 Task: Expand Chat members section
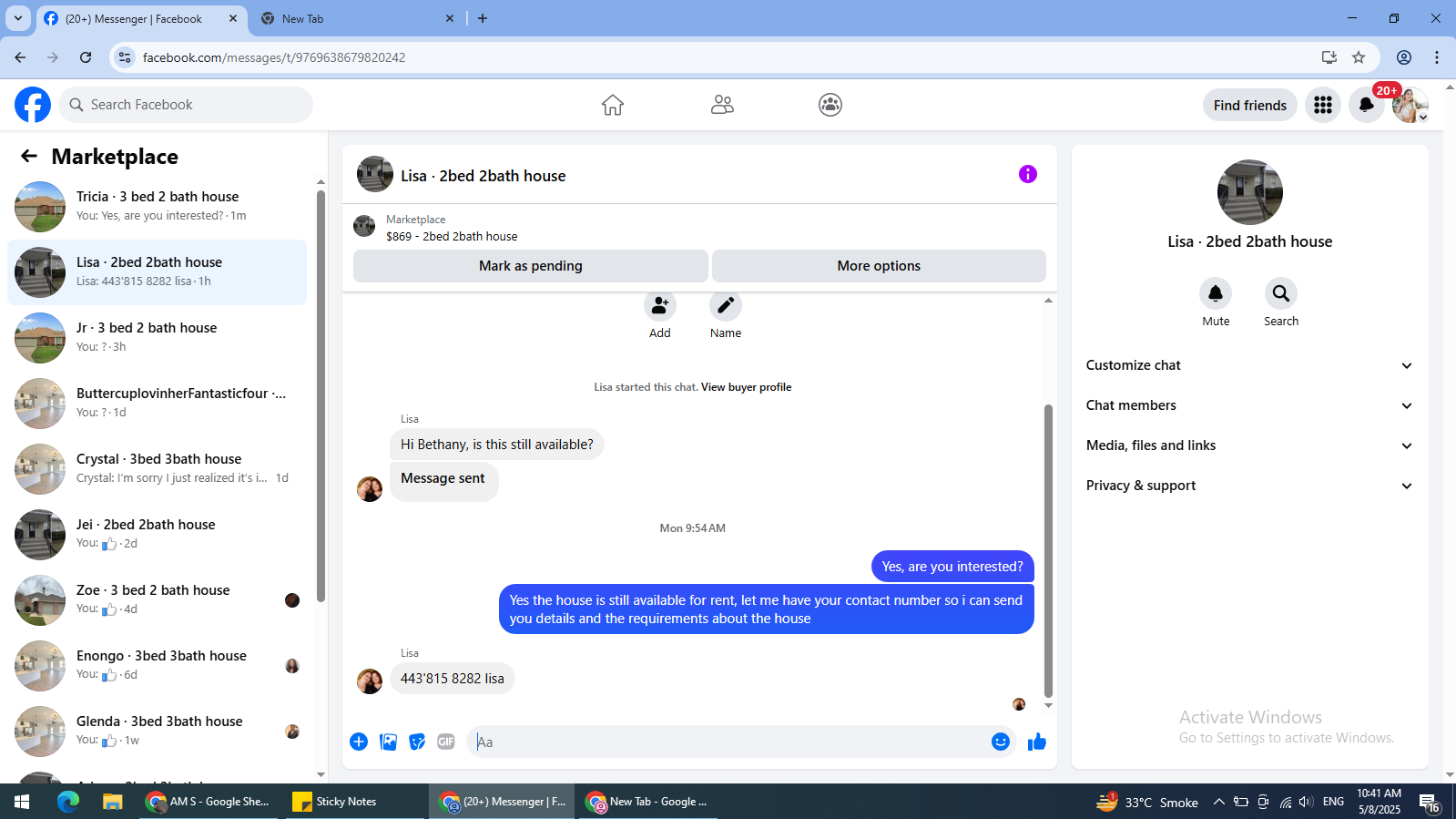(x=1249, y=405)
